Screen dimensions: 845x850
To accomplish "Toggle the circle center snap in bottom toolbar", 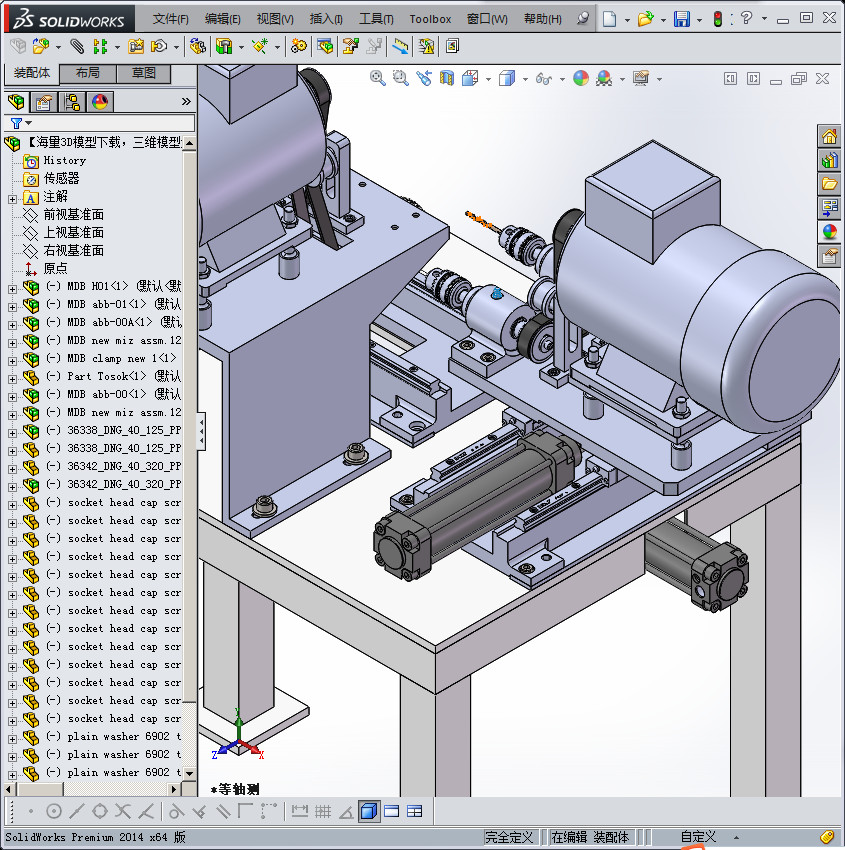I will coord(54,812).
